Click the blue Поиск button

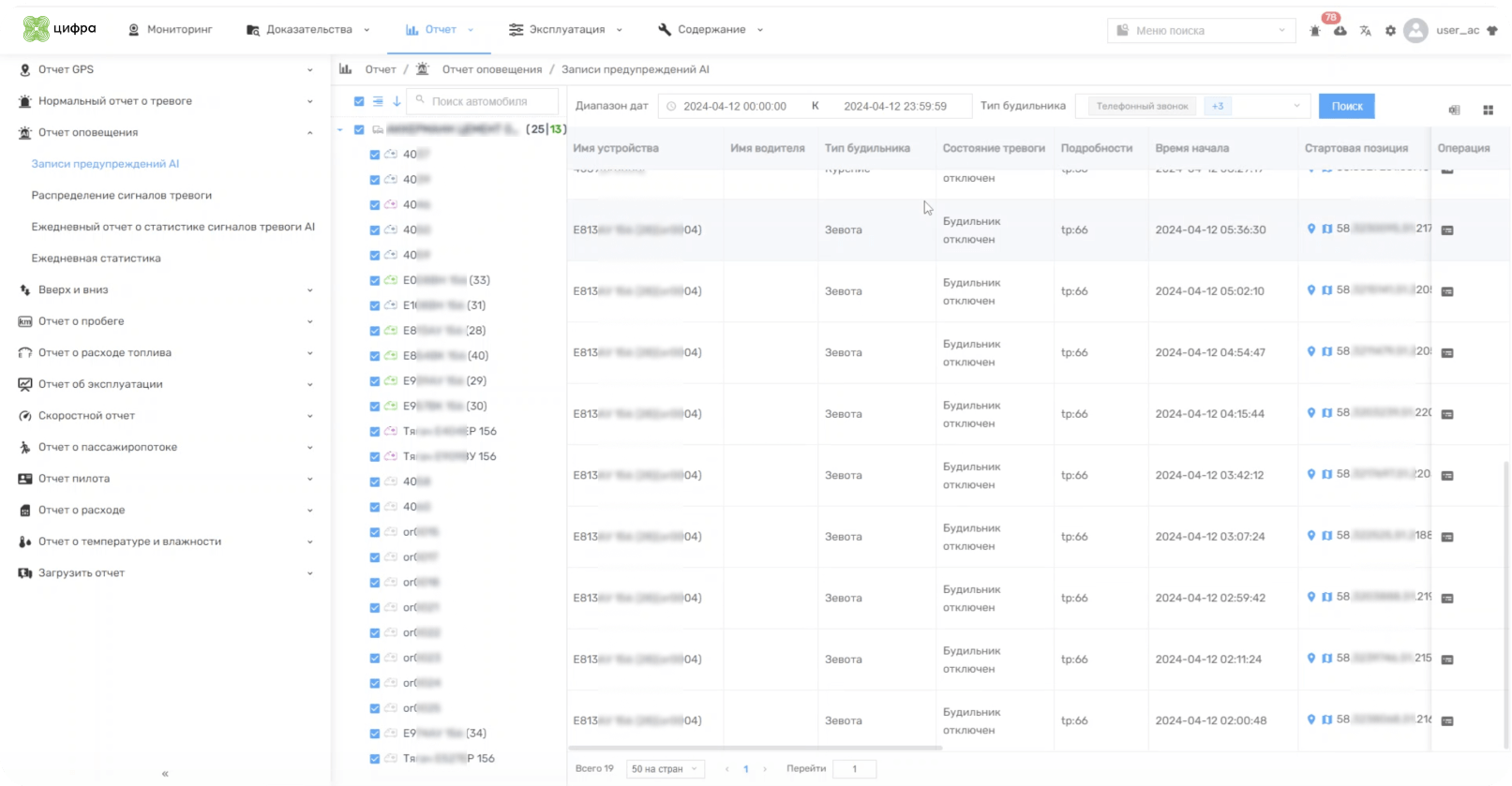click(x=1347, y=106)
